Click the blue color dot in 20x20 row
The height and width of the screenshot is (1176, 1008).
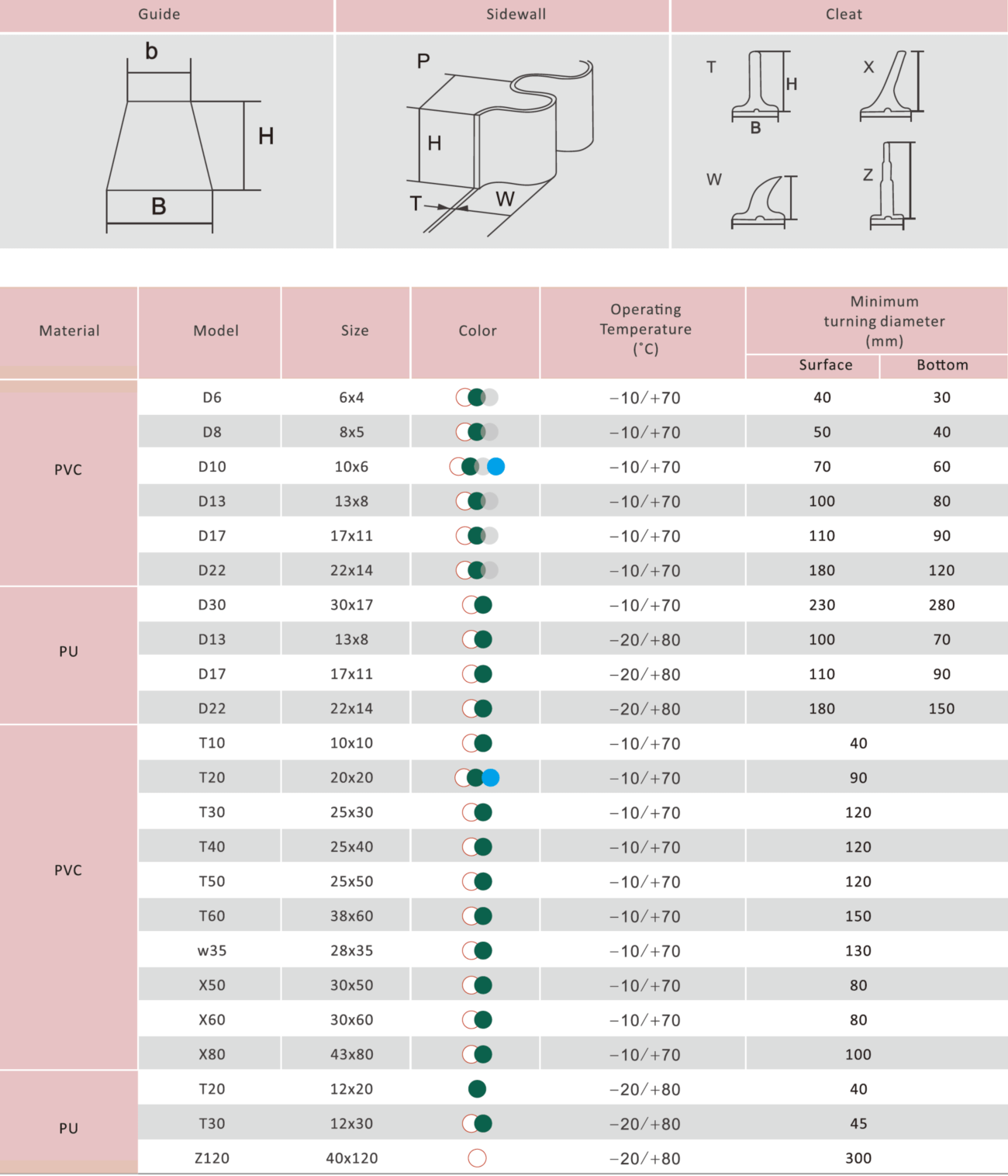491,777
